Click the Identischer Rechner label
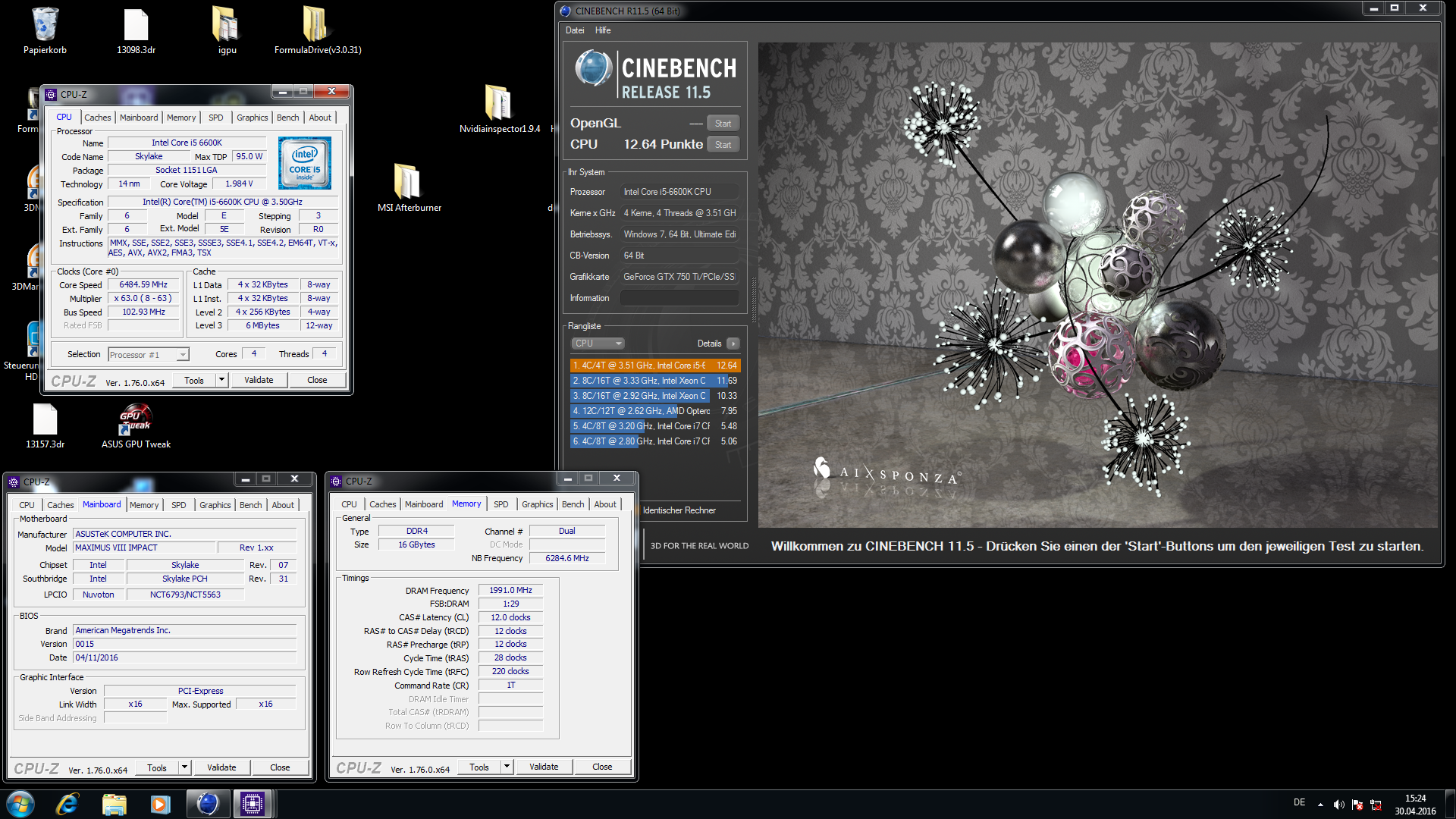The image size is (1456, 819). (679, 510)
